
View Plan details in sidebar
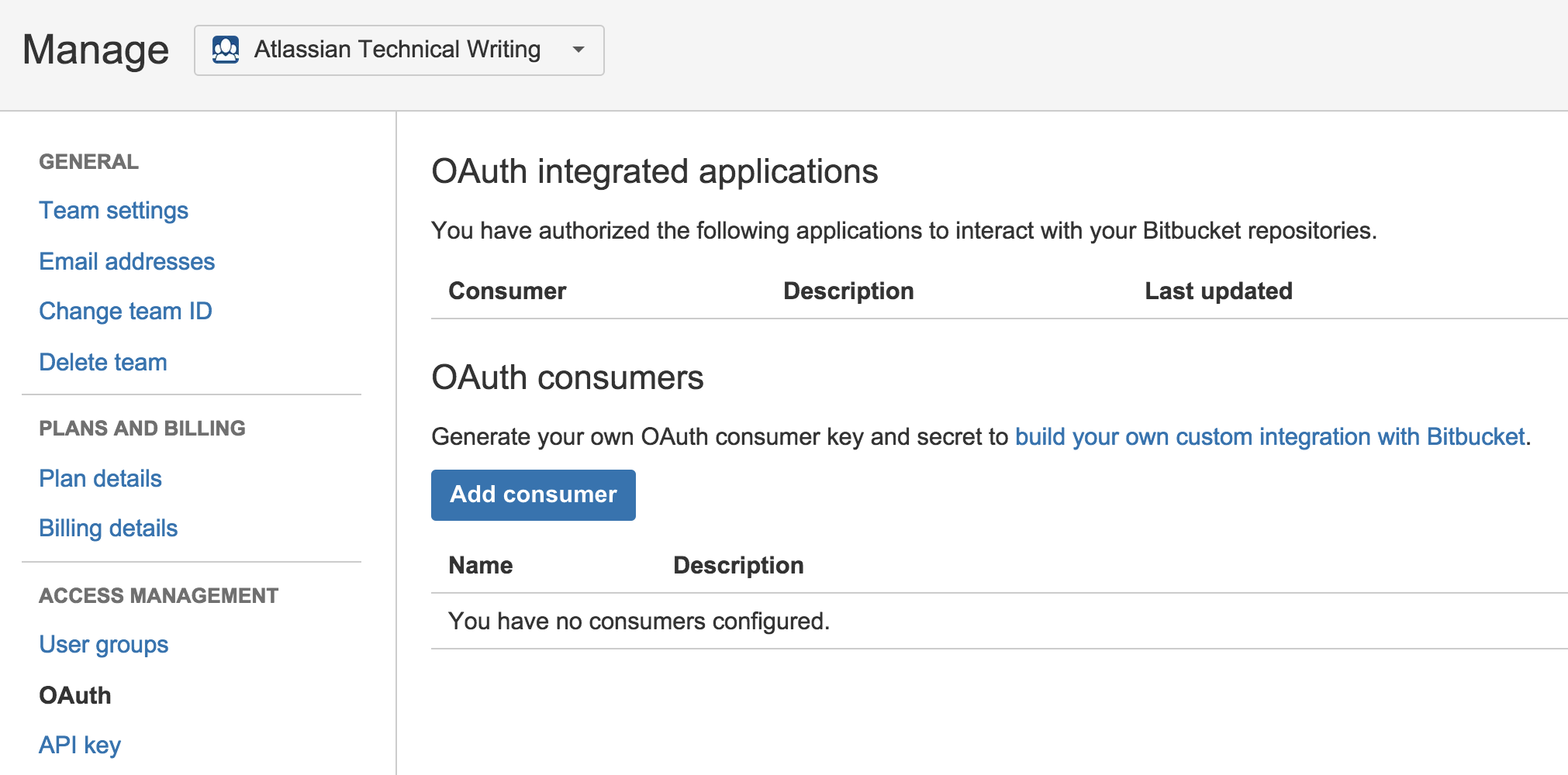pyautogui.click(x=100, y=478)
